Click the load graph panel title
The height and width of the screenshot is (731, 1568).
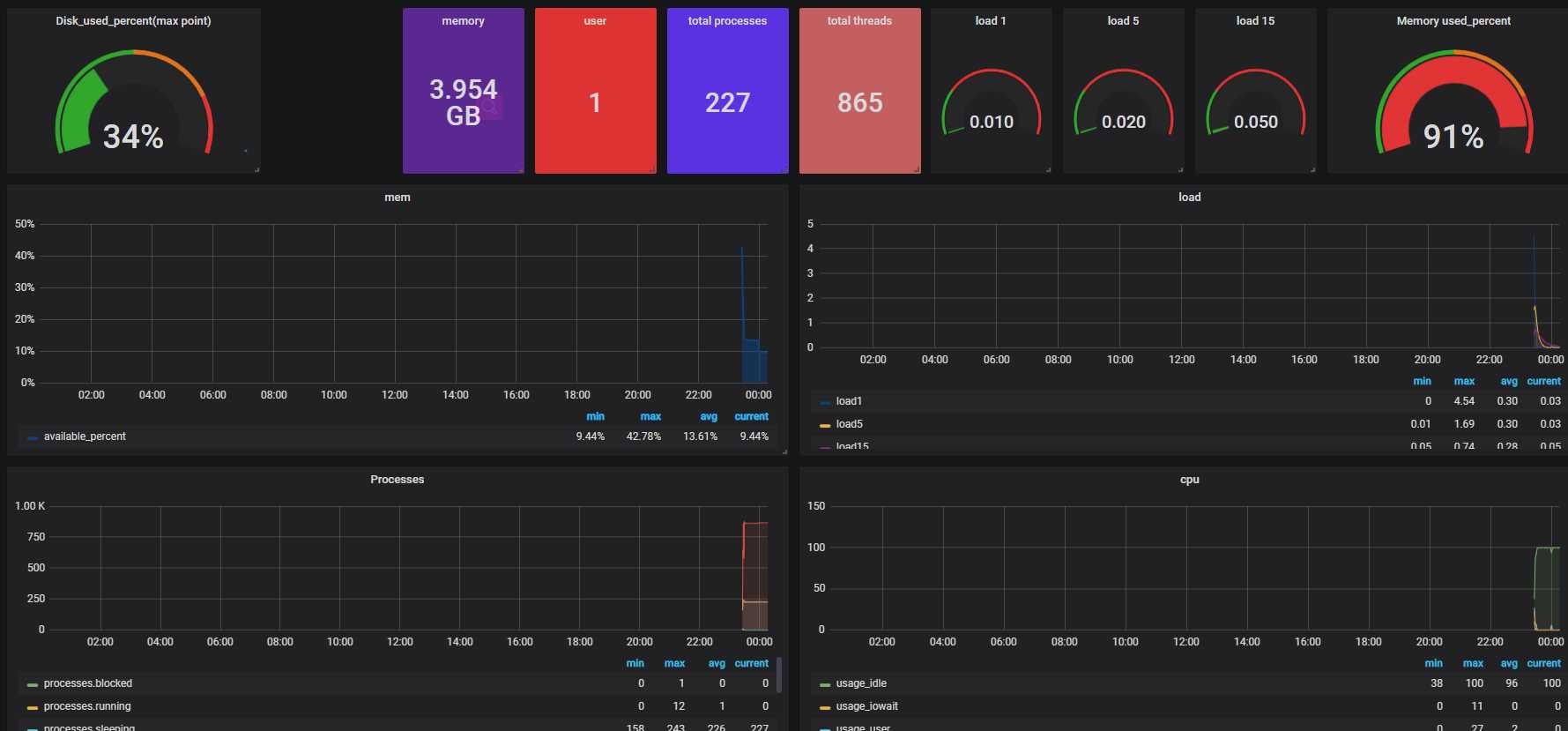[1189, 197]
